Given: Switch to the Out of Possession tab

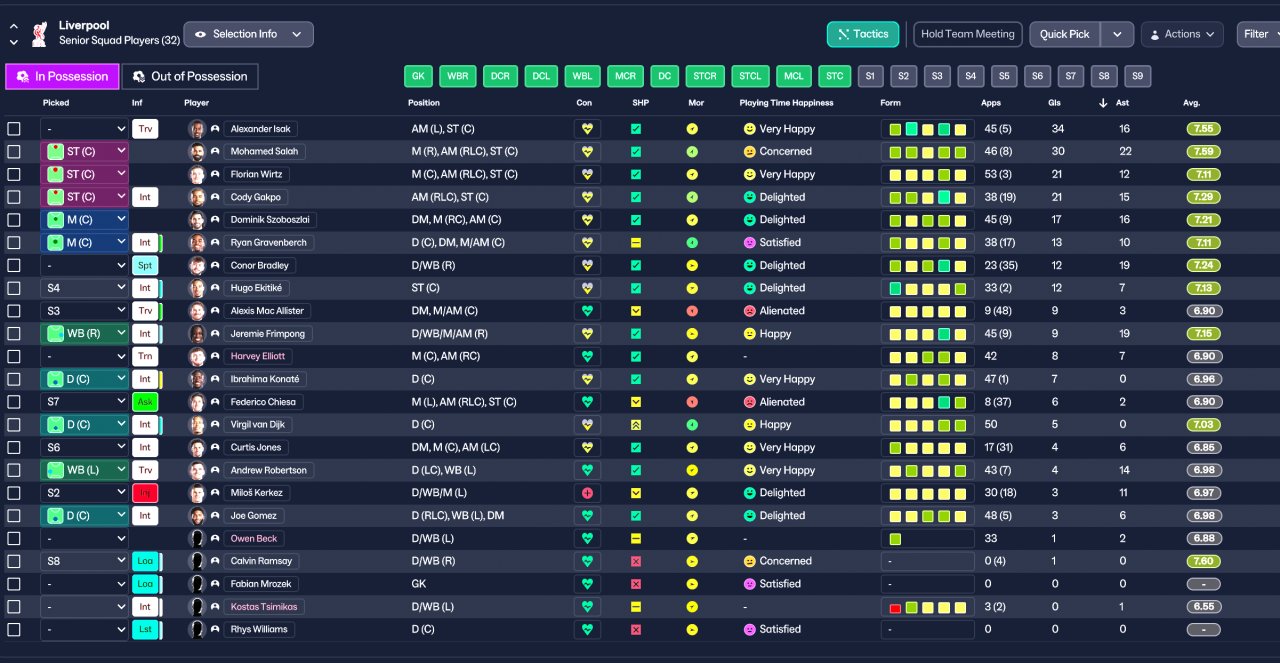Looking at the screenshot, I should point(190,77).
